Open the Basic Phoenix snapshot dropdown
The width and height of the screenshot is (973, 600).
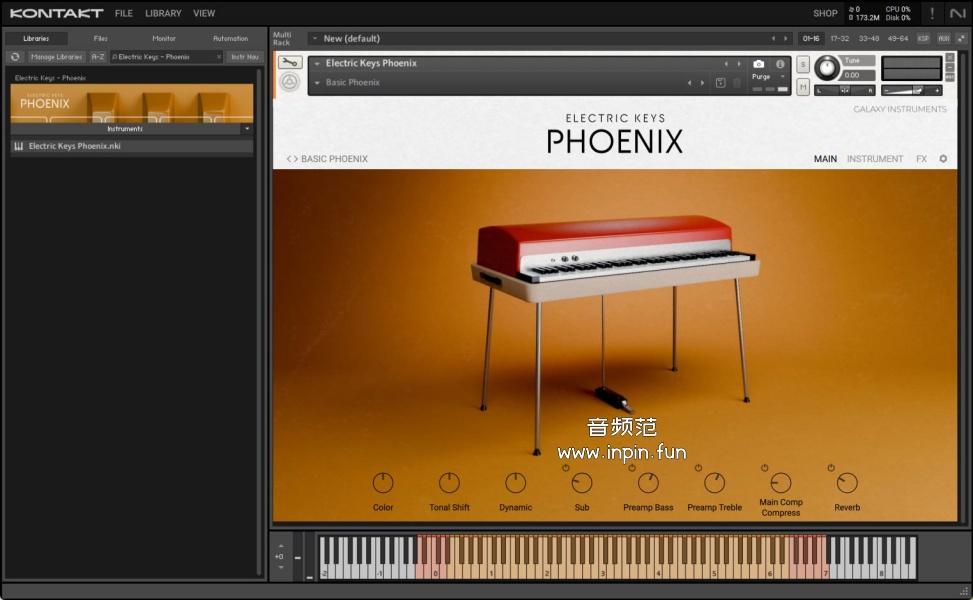pyautogui.click(x=317, y=83)
